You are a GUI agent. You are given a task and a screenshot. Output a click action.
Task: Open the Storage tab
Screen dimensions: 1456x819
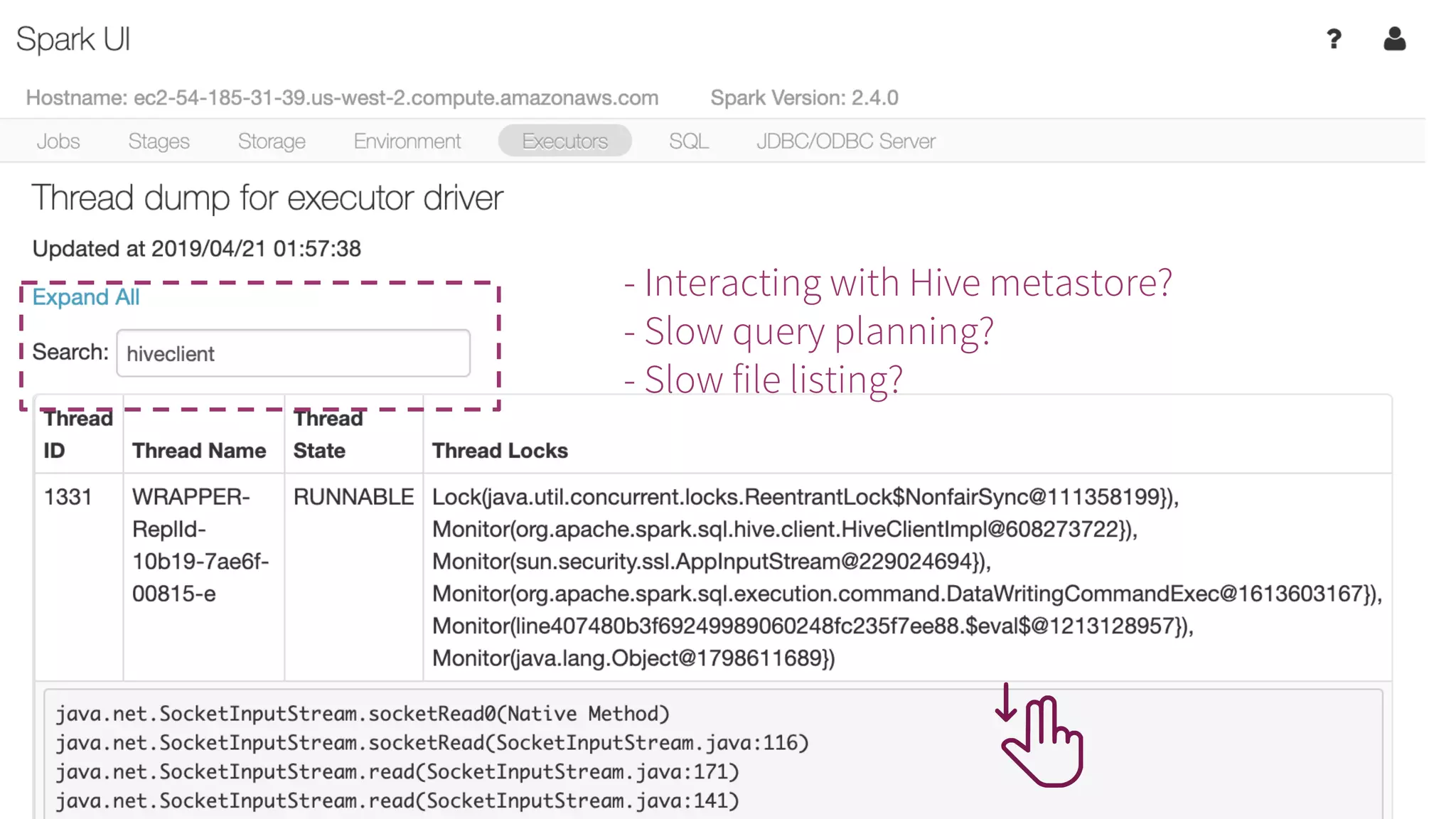272,141
